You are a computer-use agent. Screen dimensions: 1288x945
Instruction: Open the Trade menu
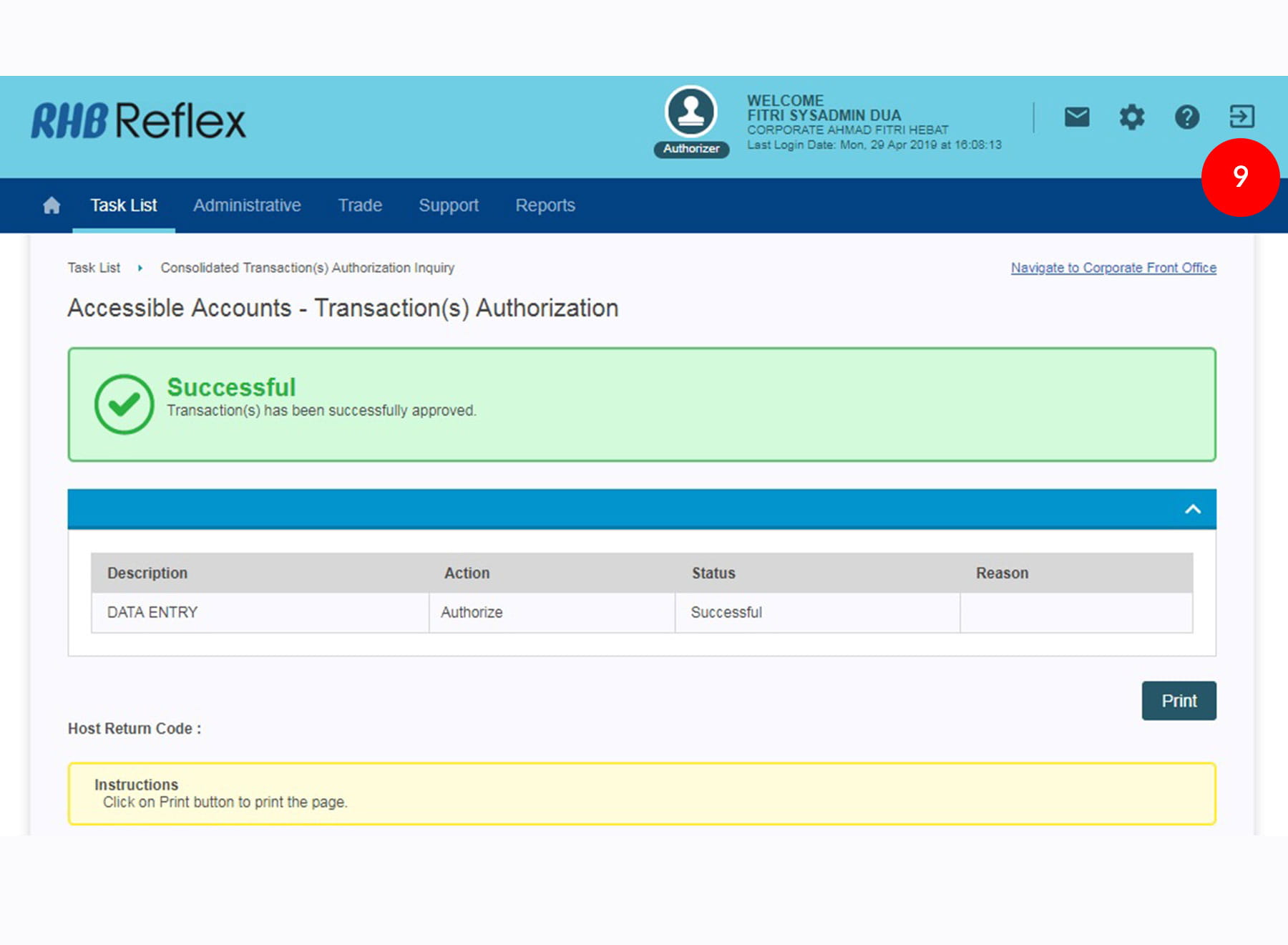pyautogui.click(x=360, y=205)
